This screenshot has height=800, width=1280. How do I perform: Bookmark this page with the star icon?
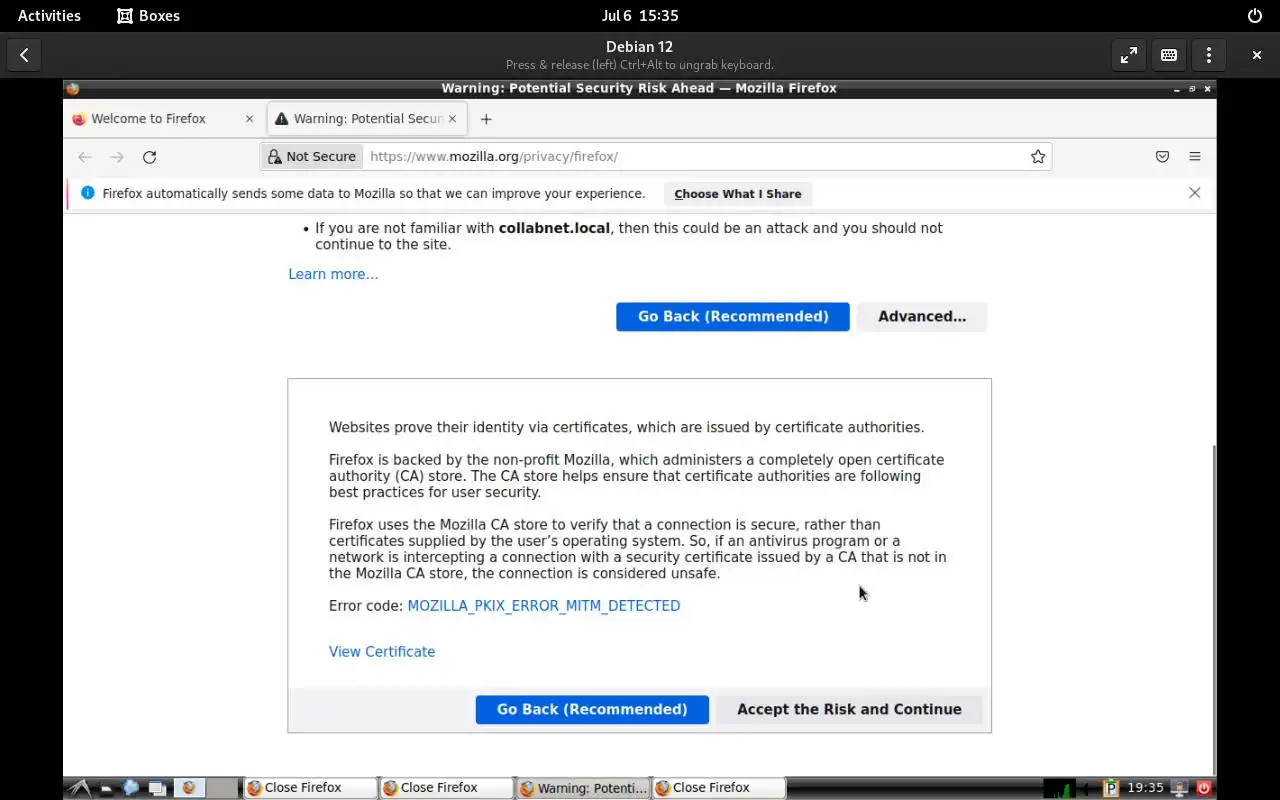pyautogui.click(x=1038, y=157)
